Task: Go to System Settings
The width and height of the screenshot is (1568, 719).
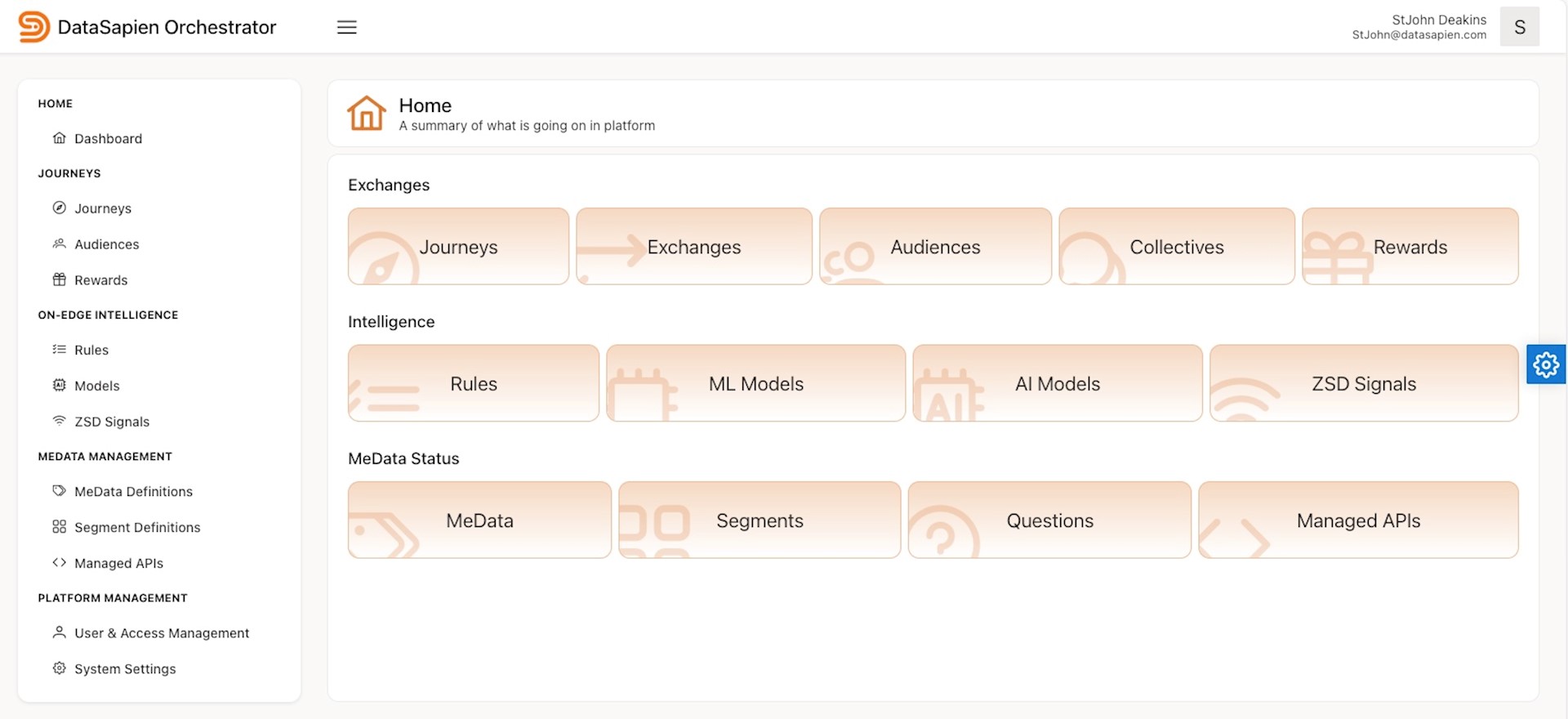Action: (x=125, y=669)
